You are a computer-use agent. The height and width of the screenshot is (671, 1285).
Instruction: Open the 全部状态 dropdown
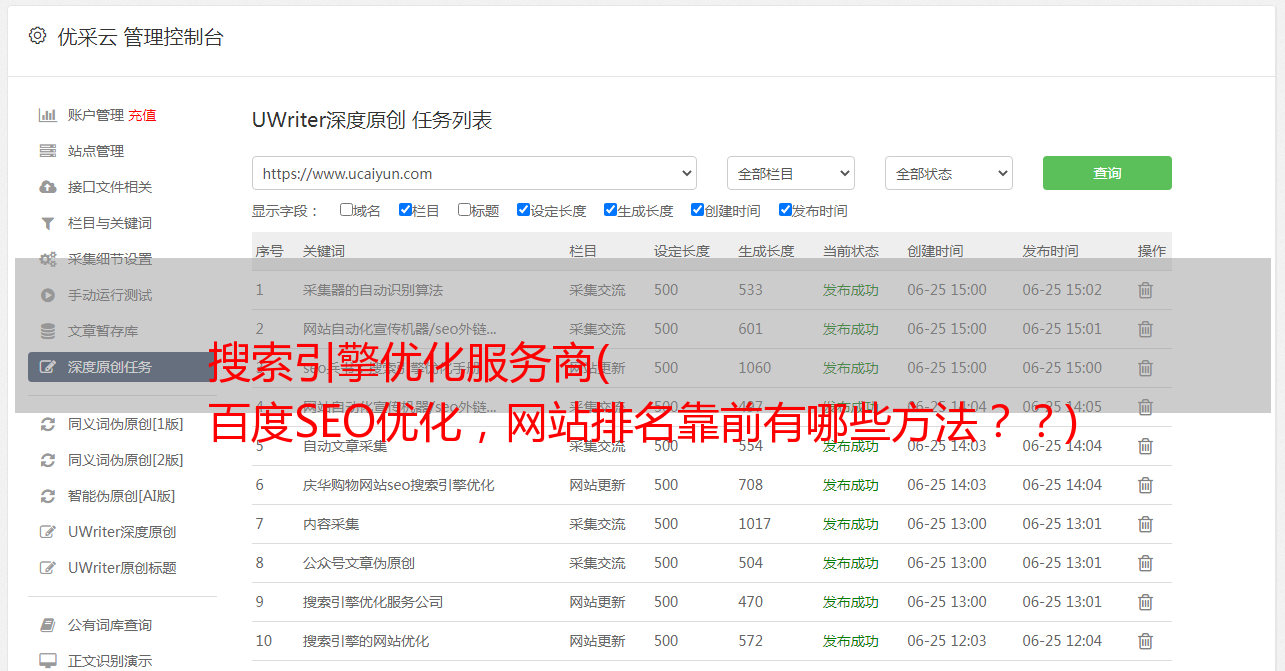tap(949, 173)
